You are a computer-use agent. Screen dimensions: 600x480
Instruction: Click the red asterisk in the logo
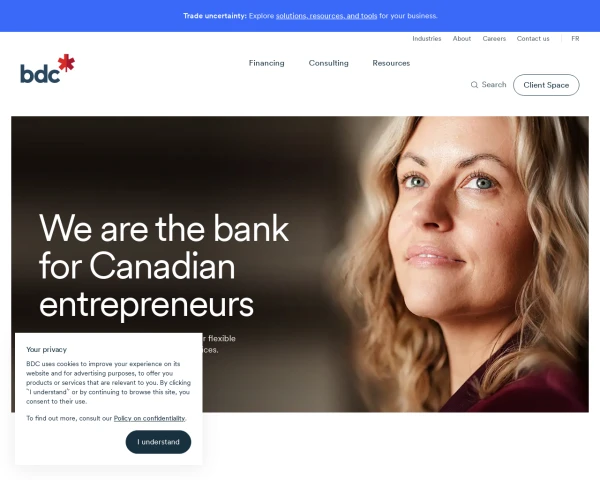tap(66, 62)
